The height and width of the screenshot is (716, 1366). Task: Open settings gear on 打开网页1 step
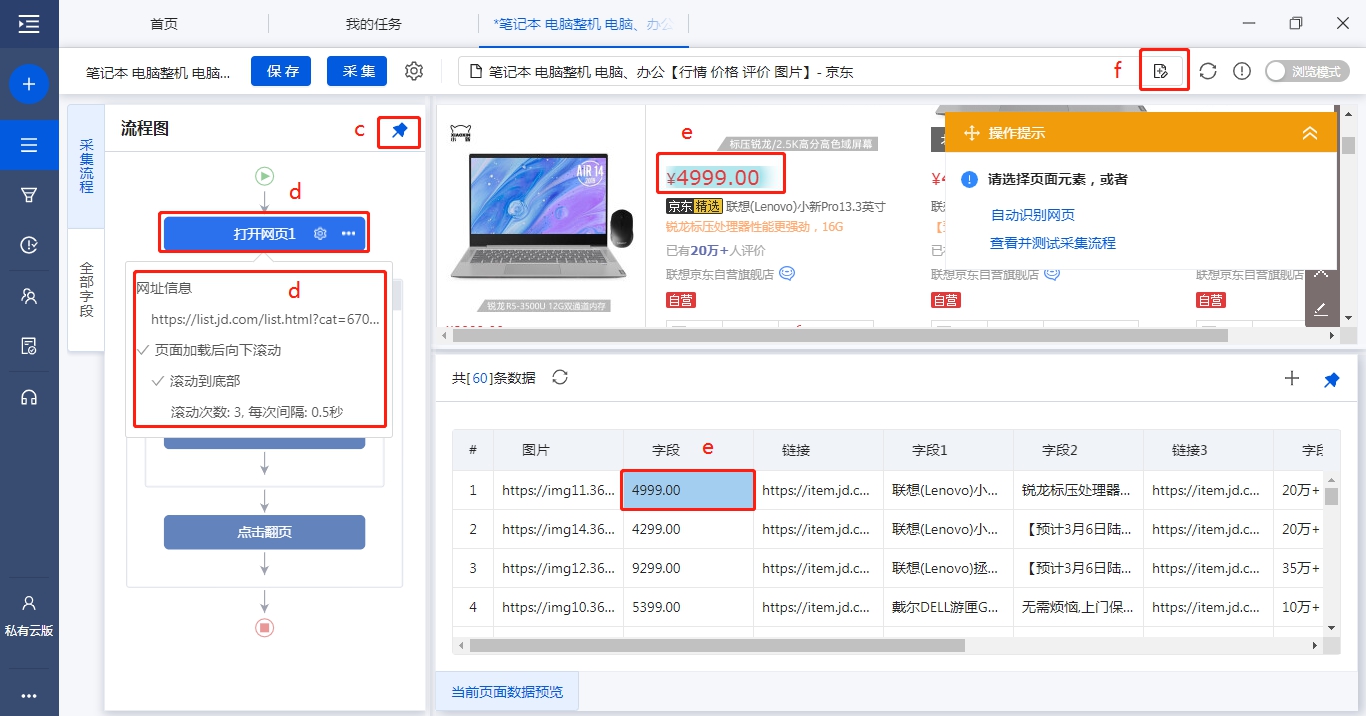point(320,233)
